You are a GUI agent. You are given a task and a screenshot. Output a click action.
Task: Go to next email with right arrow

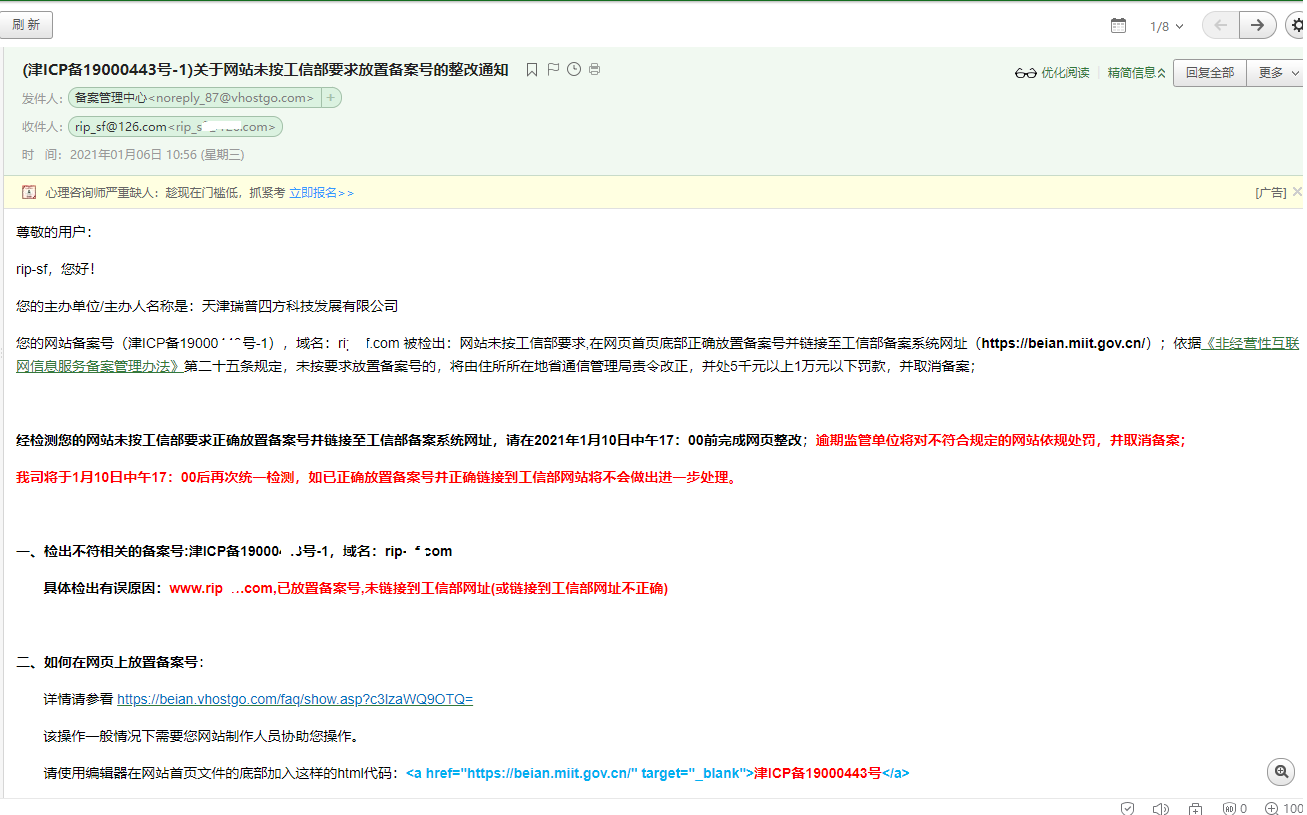(1257, 25)
